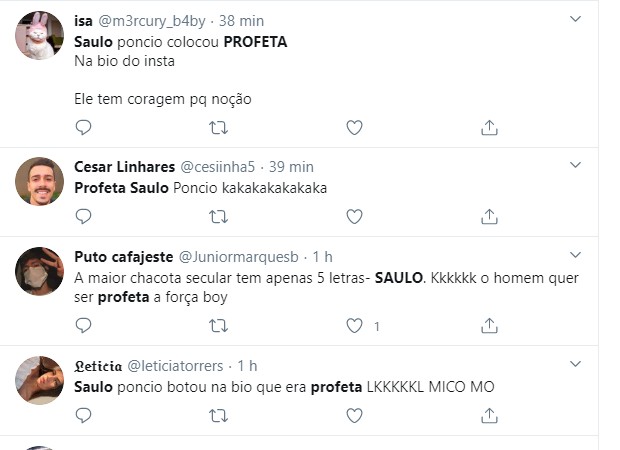Share isa's tweet
The width and height of the screenshot is (620, 450).
[490, 127]
